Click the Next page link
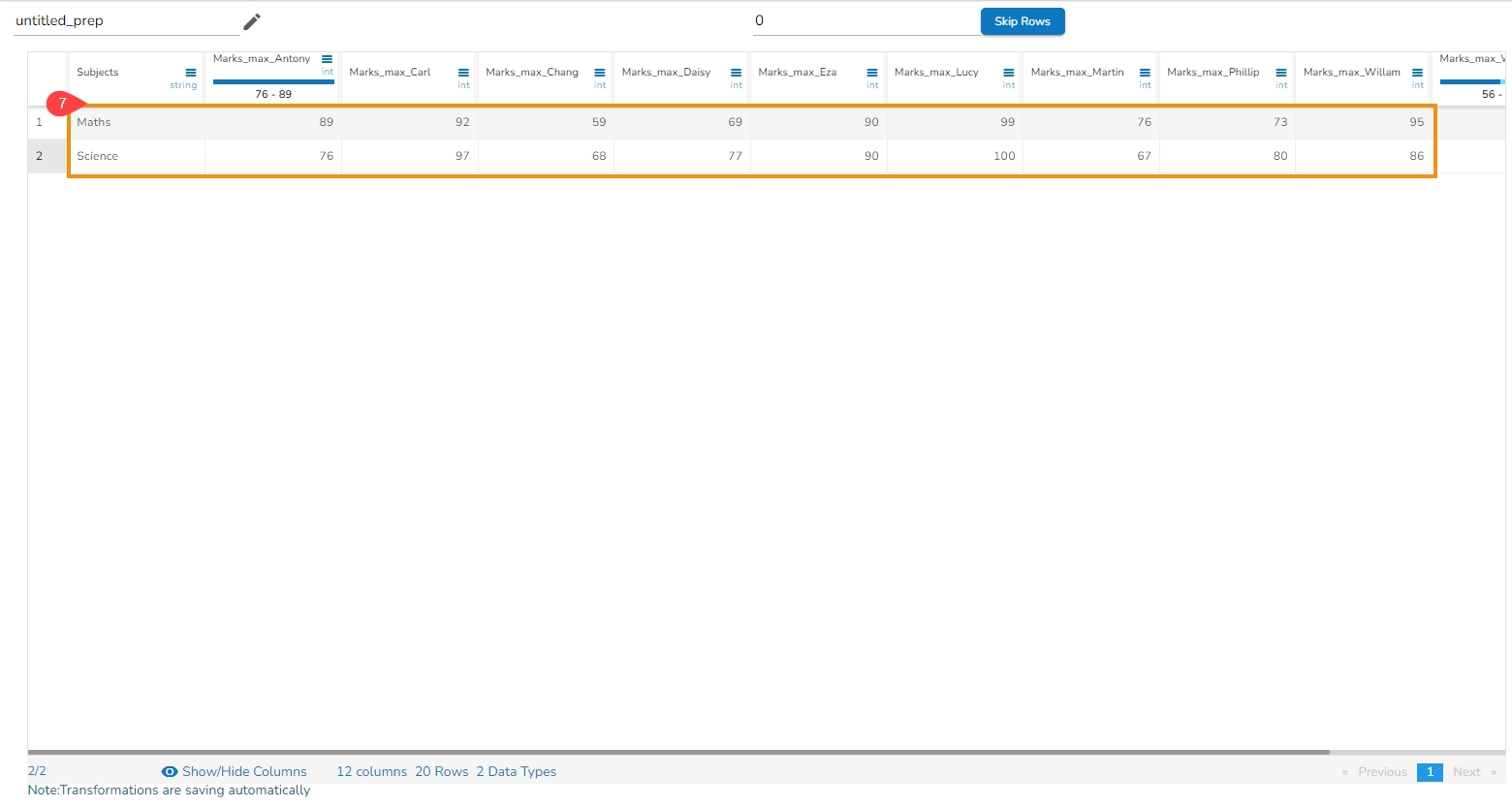This screenshot has height=807, width=1512. 1466,772
